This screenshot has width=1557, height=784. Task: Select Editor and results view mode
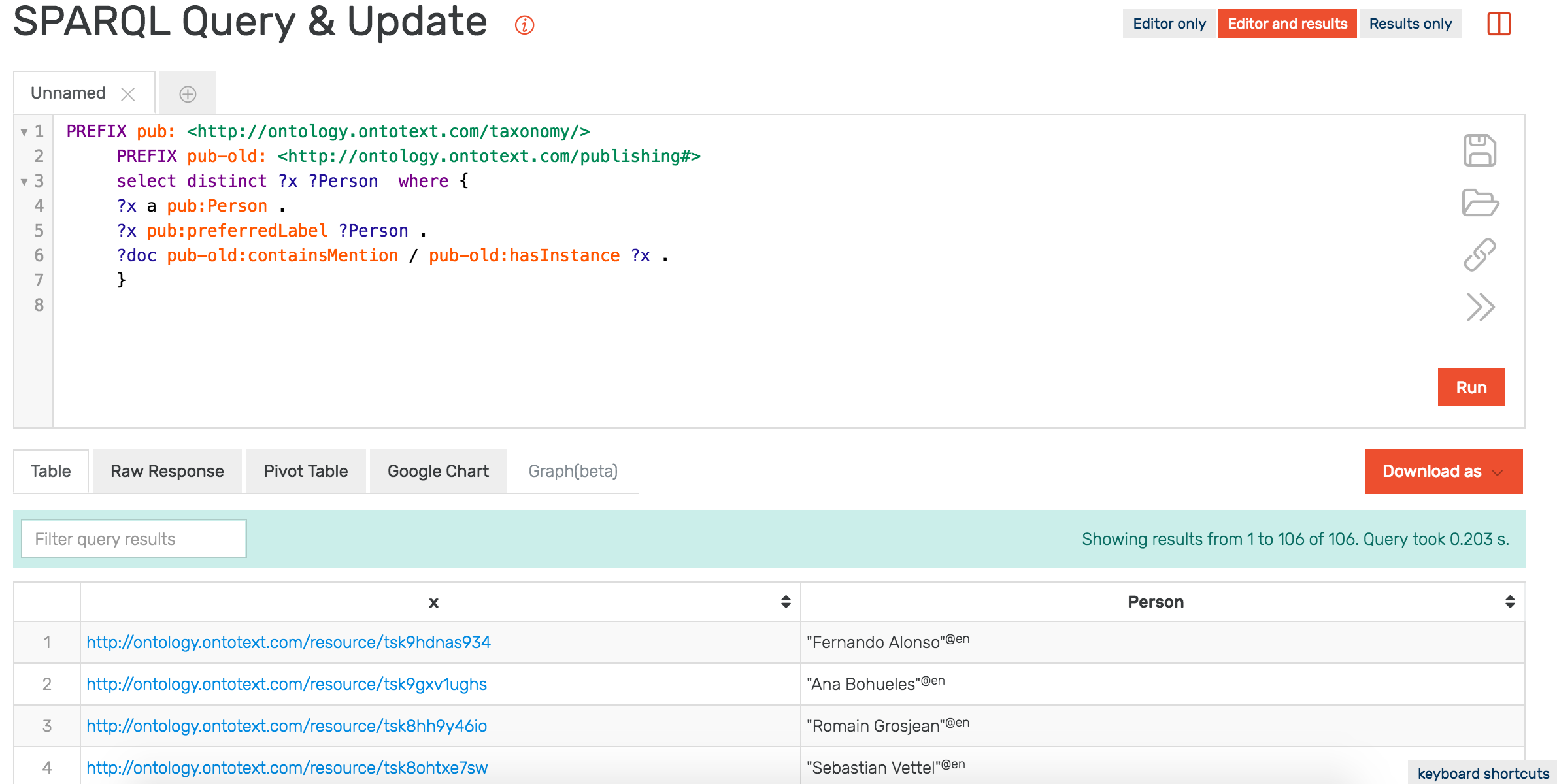coord(1287,24)
